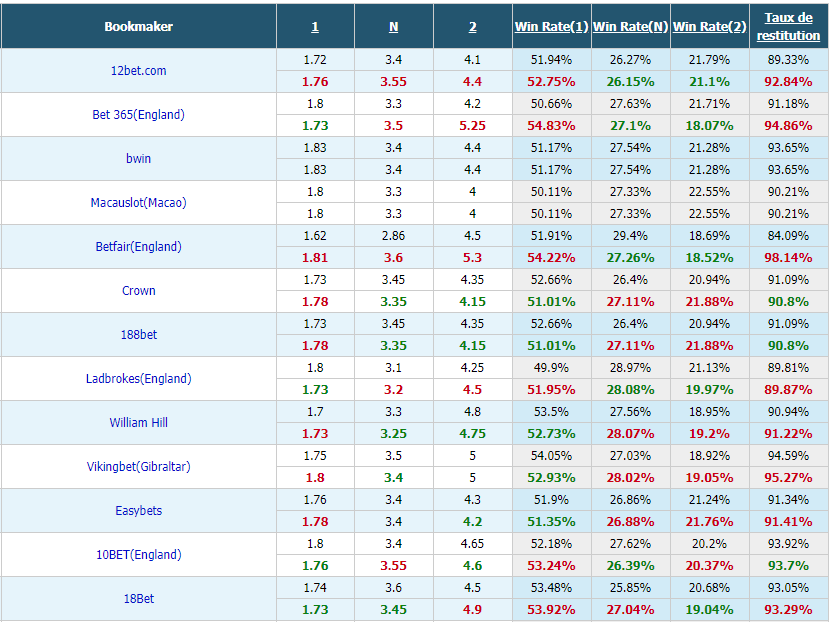The width and height of the screenshot is (830, 622).
Task: Open the Bet 365(England) bookmaker link
Action: [x=138, y=114]
